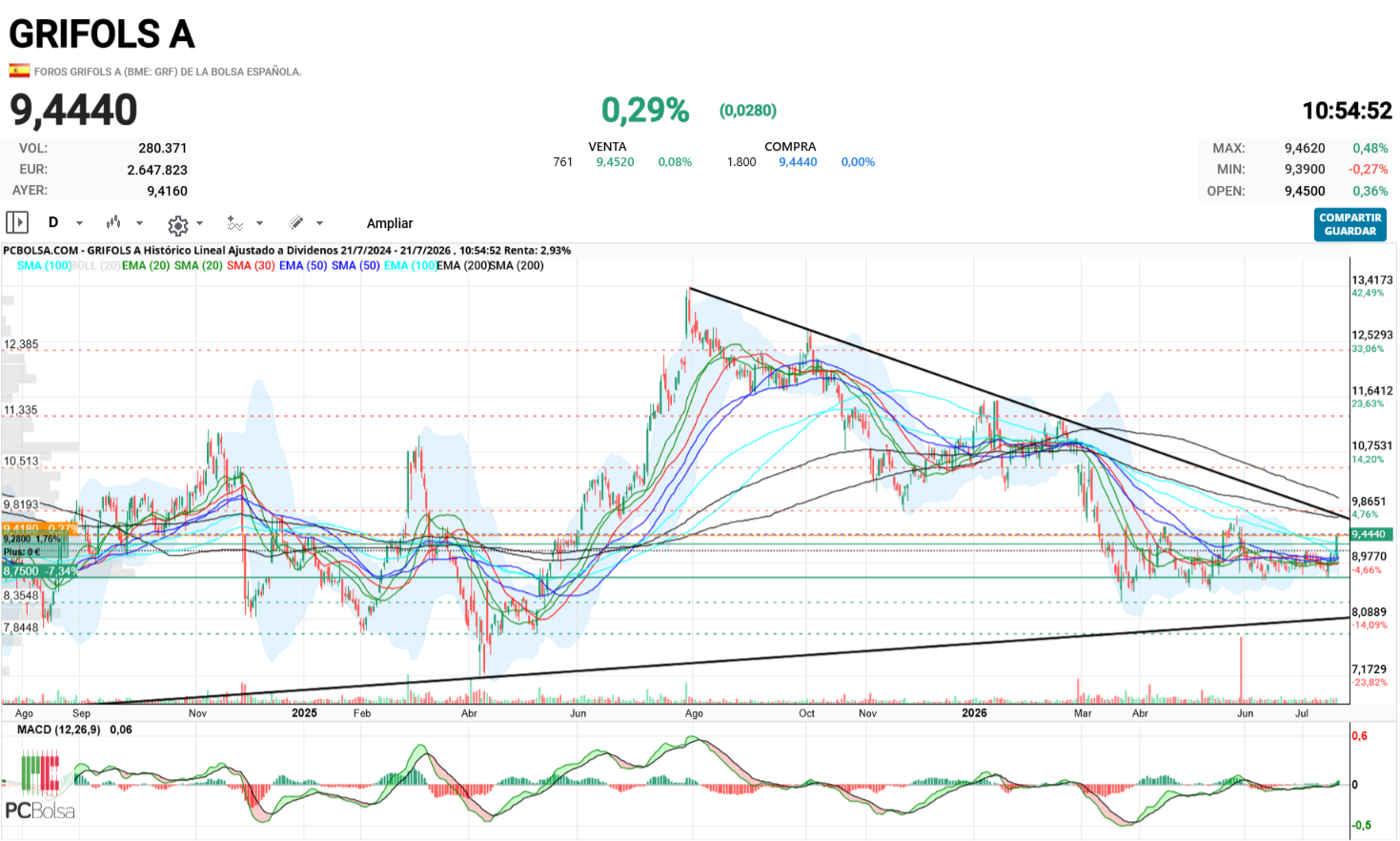Open the candlestick chart type icon
This screenshot has height=841, width=1400.
click(113, 222)
